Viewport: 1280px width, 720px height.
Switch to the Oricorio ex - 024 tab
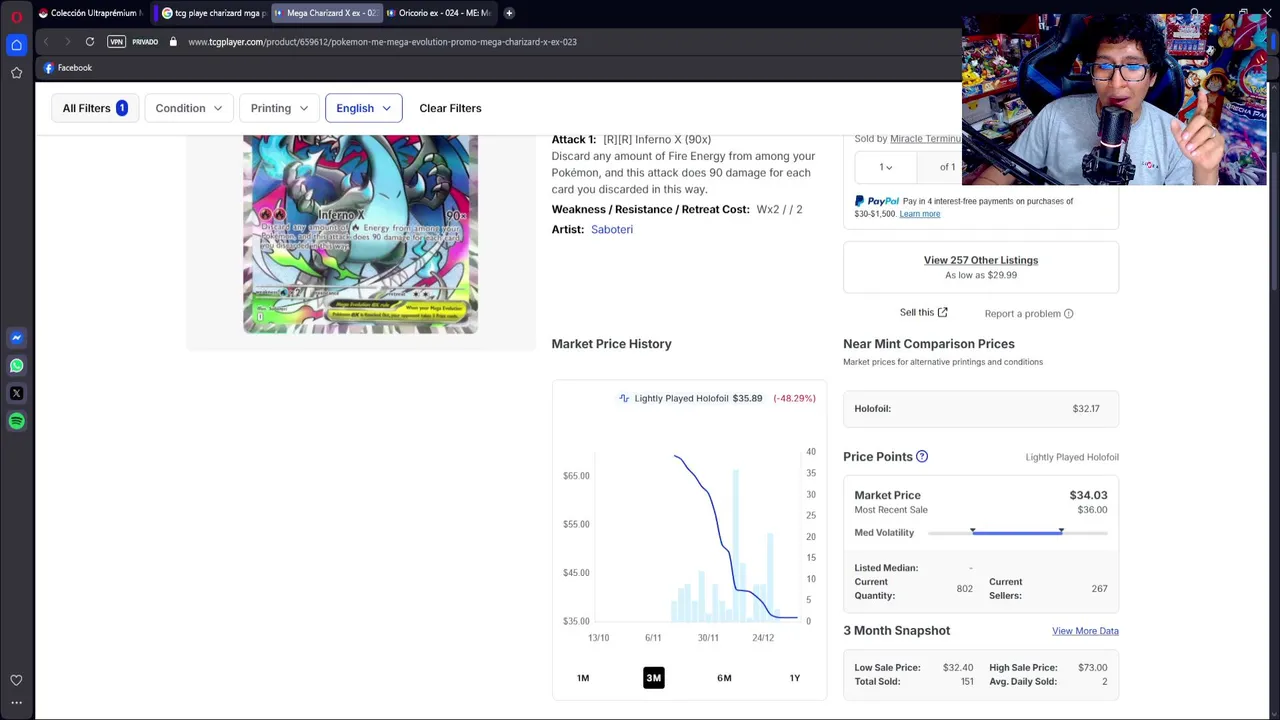(438, 13)
